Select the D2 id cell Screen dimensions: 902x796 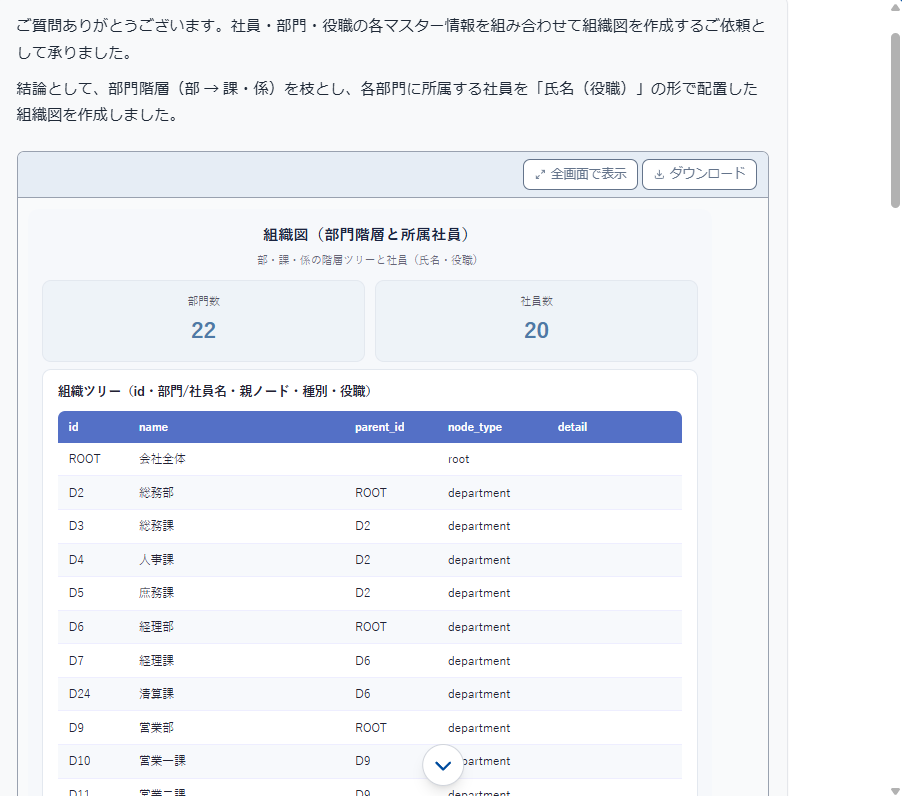[76, 493]
